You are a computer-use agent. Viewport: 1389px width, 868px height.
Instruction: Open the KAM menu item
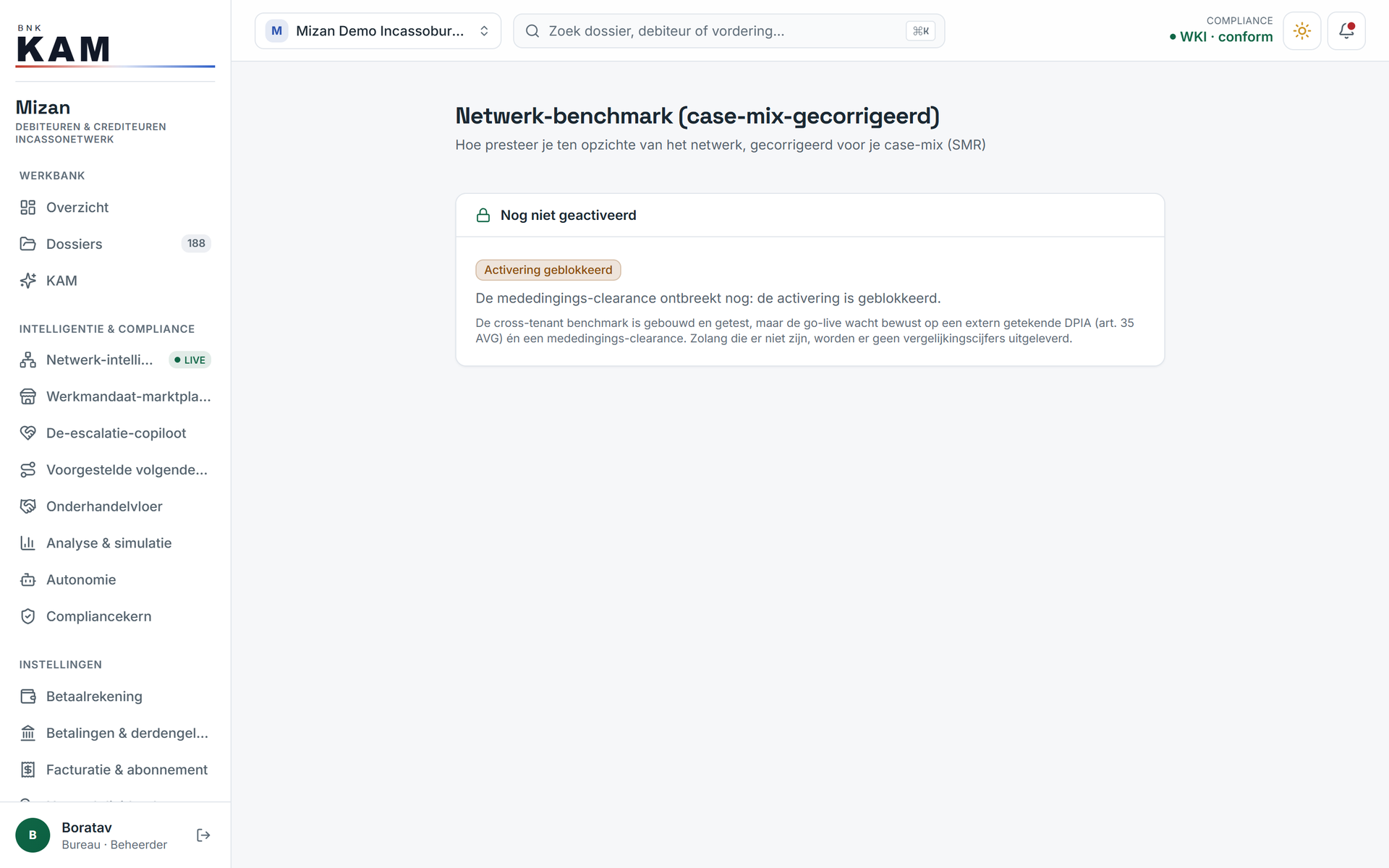(115, 281)
